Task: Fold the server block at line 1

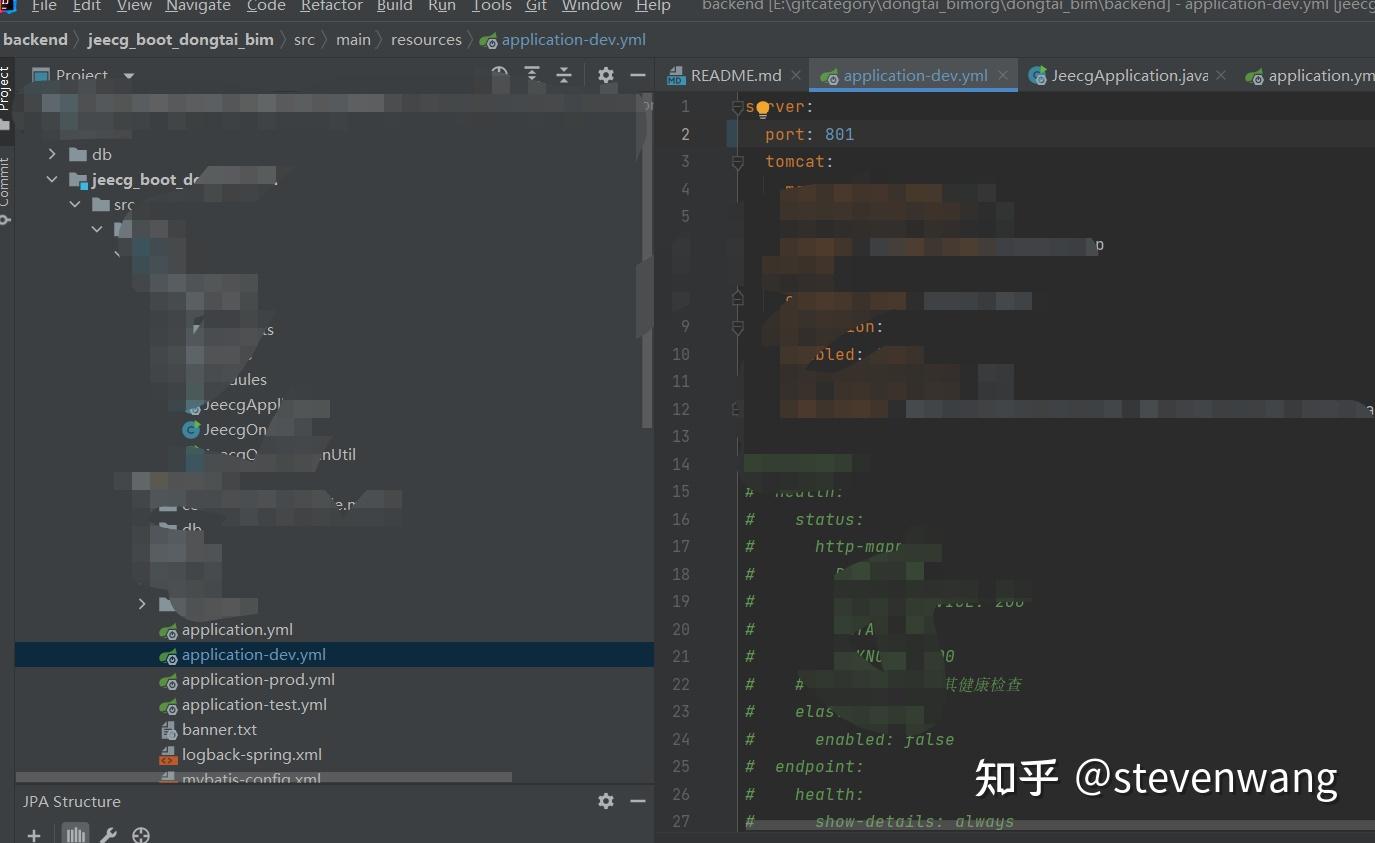Action: pyautogui.click(x=737, y=107)
